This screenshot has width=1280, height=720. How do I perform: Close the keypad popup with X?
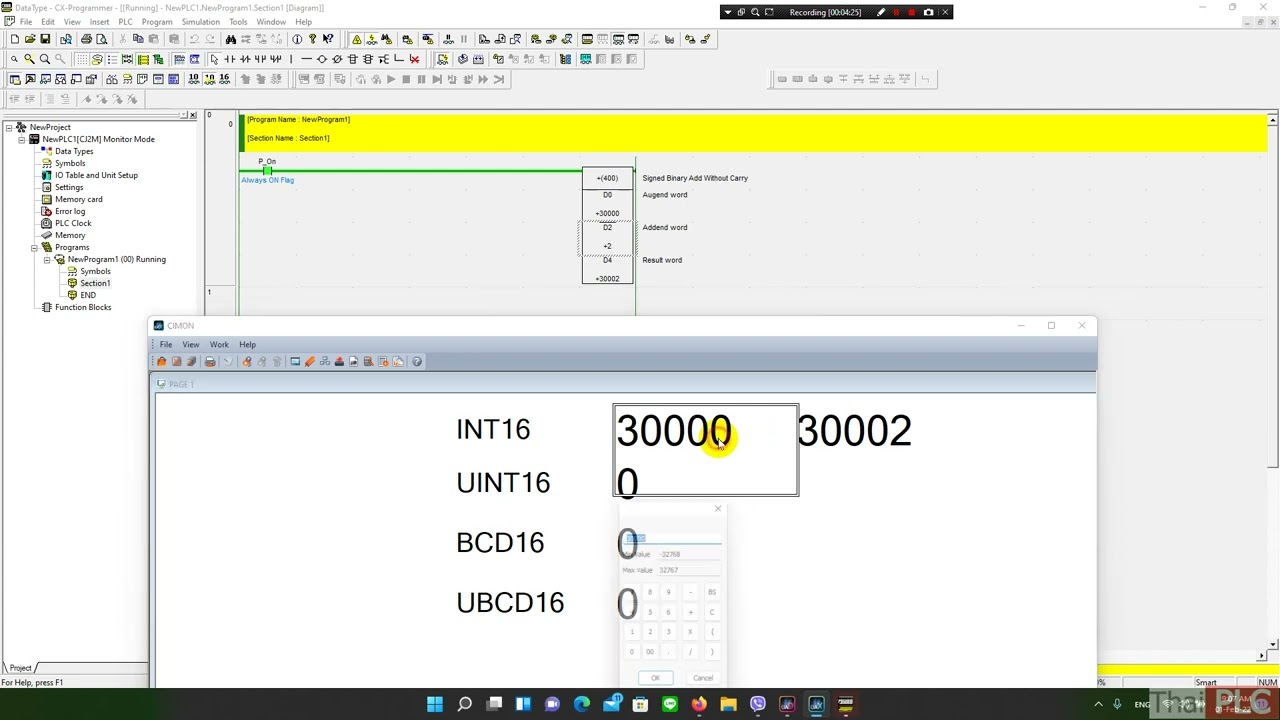tap(717, 509)
